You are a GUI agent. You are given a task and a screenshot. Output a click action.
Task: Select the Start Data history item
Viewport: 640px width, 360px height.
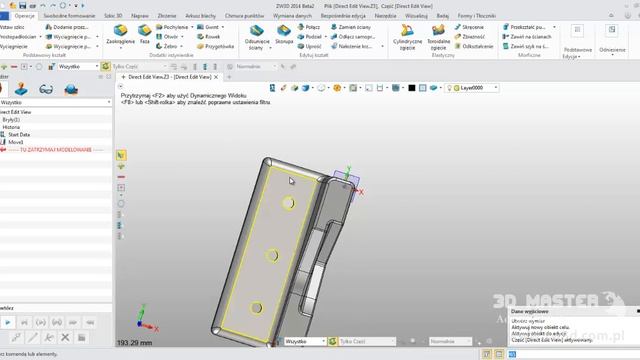click(x=19, y=134)
